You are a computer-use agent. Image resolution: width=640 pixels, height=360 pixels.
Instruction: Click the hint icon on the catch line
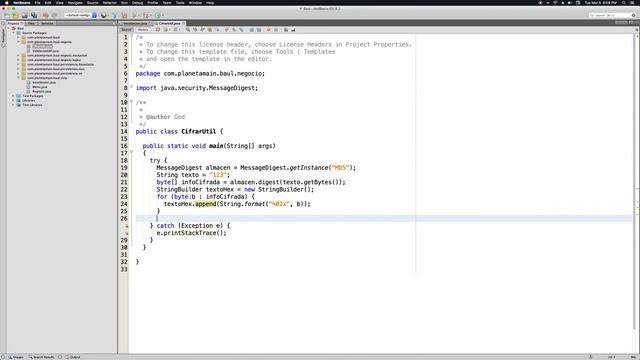click(x=126, y=226)
